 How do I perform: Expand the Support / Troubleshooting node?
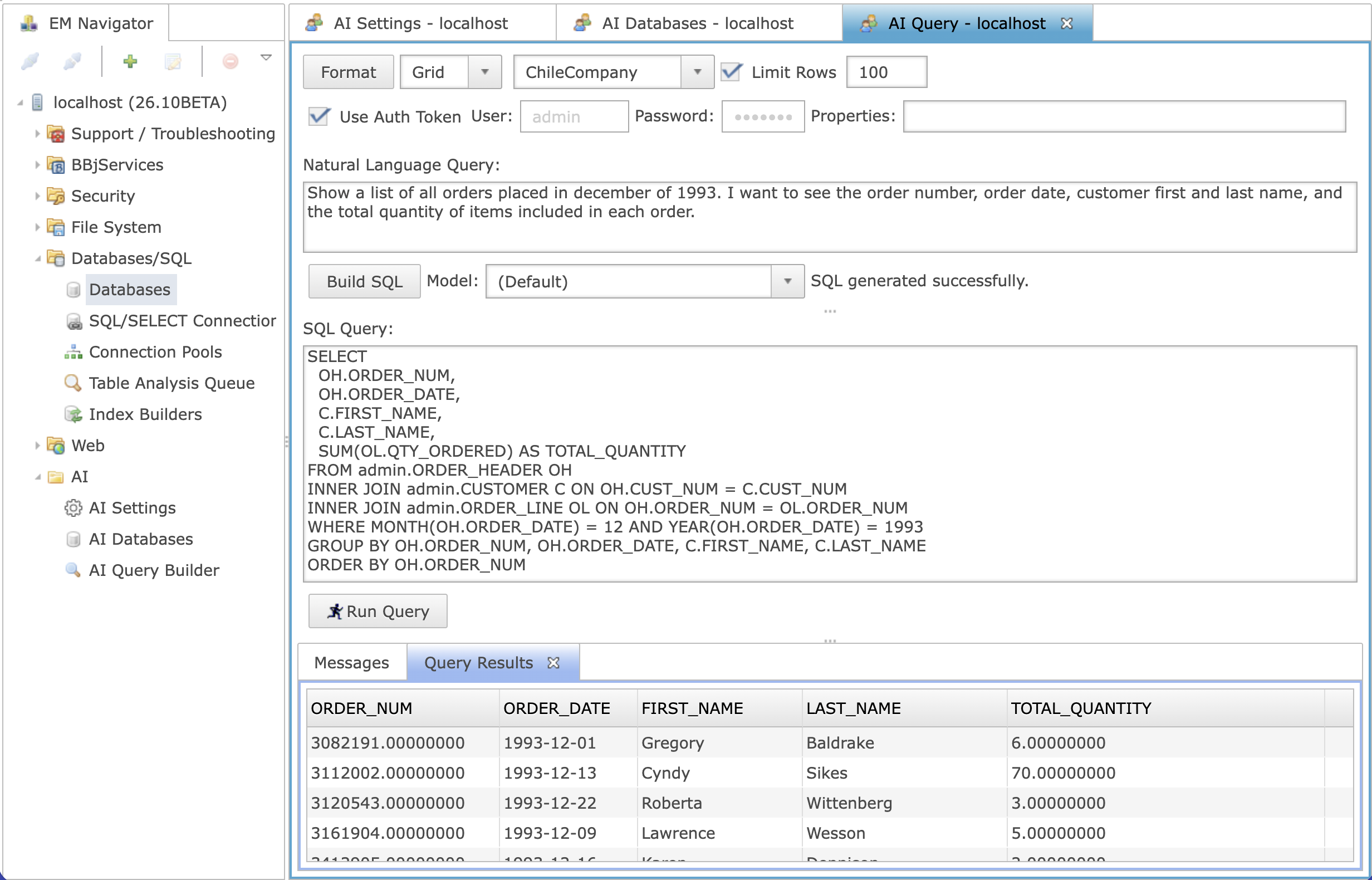(x=37, y=133)
